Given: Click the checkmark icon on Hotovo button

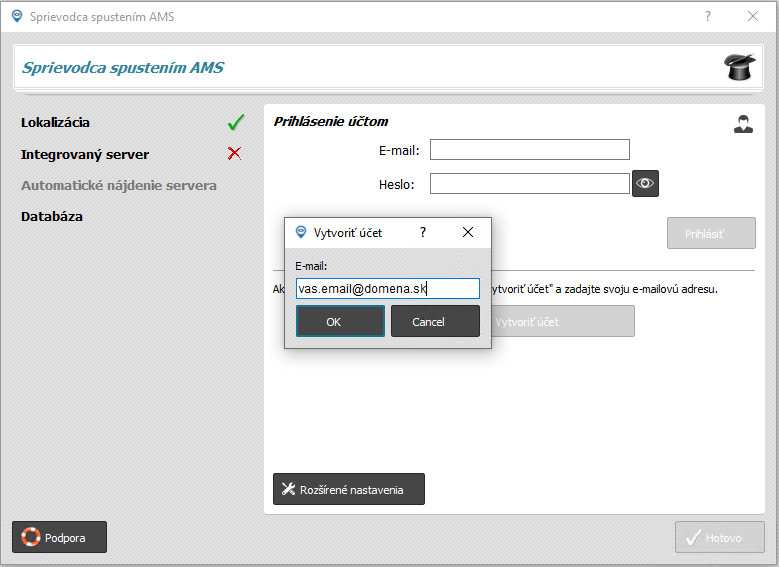Looking at the screenshot, I should pyautogui.click(x=694, y=537).
